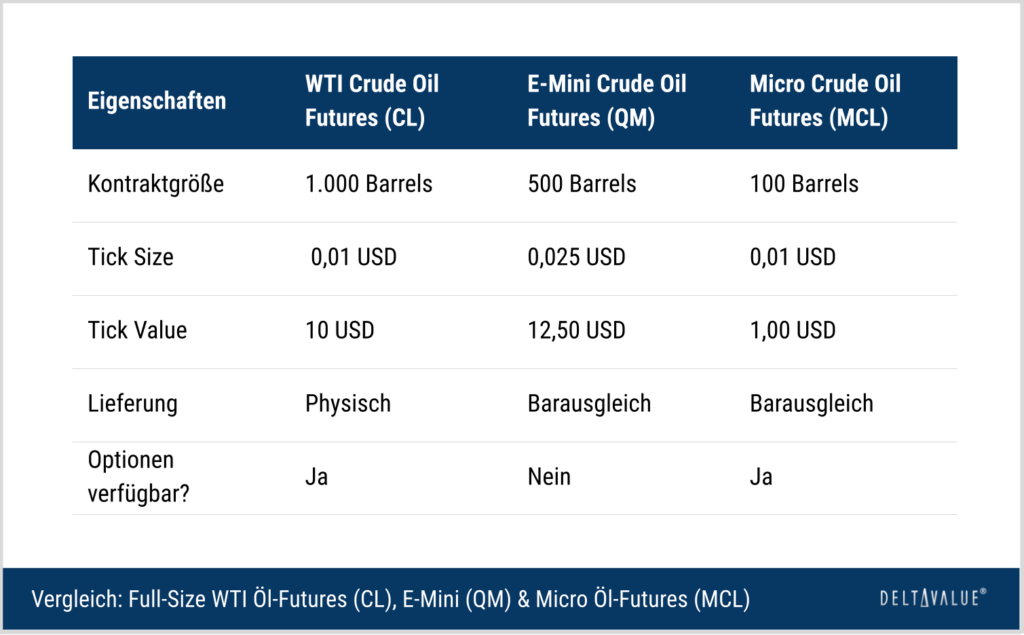The image size is (1024, 635).
Task: Click the Physisch delivery cell
Action: (x=347, y=404)
